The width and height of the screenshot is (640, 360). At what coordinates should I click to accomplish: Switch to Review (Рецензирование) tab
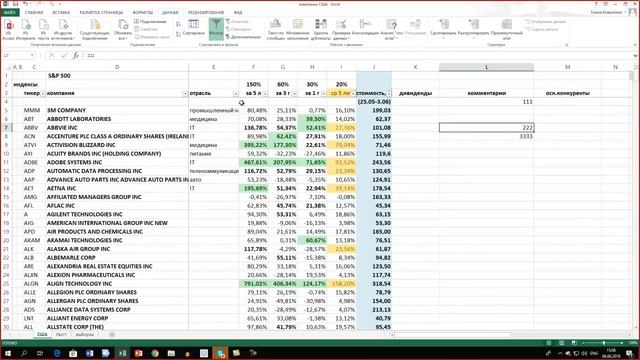(x=206, y=13)
